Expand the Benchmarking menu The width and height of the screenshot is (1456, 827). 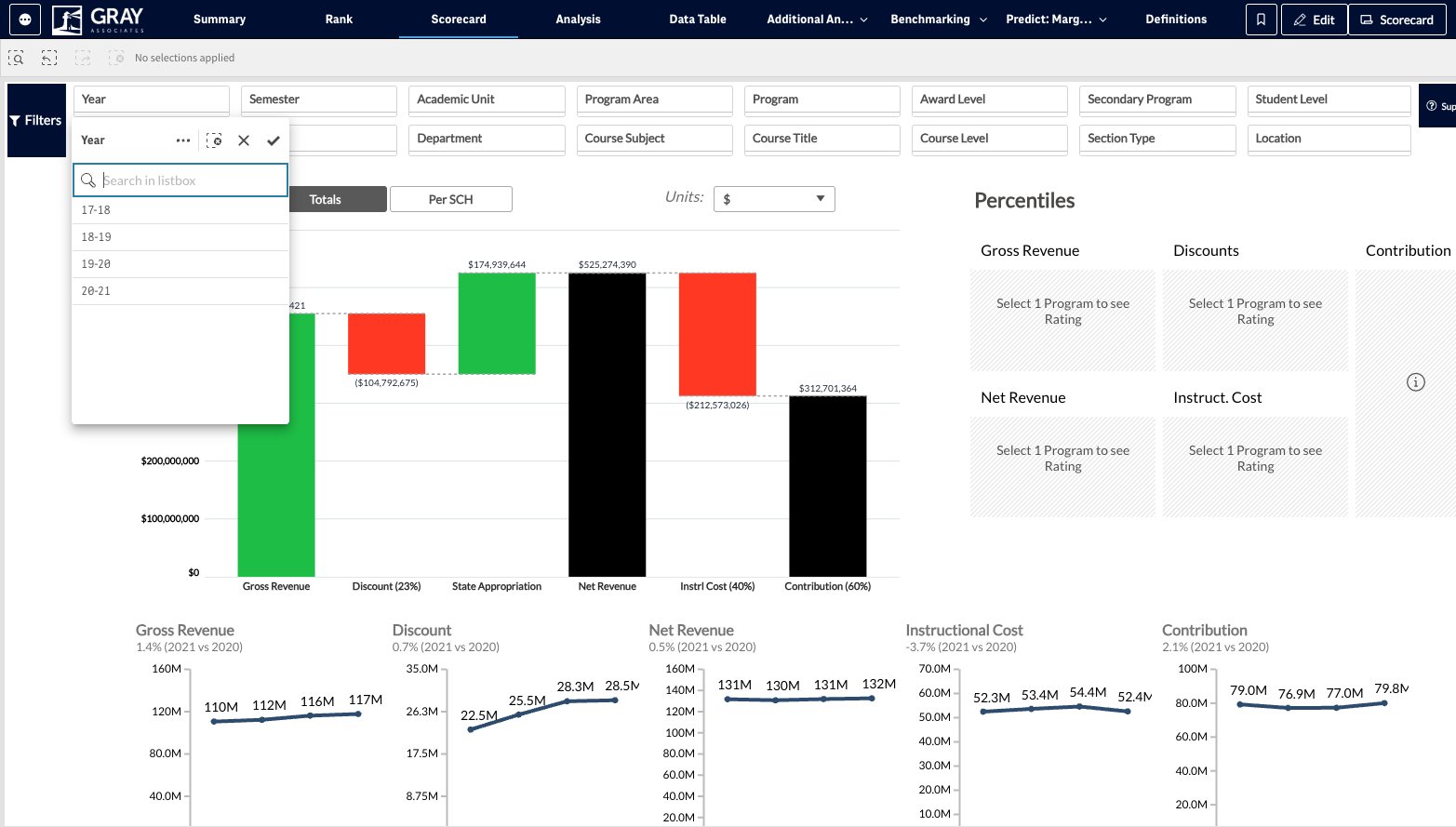tap(939, 20)
